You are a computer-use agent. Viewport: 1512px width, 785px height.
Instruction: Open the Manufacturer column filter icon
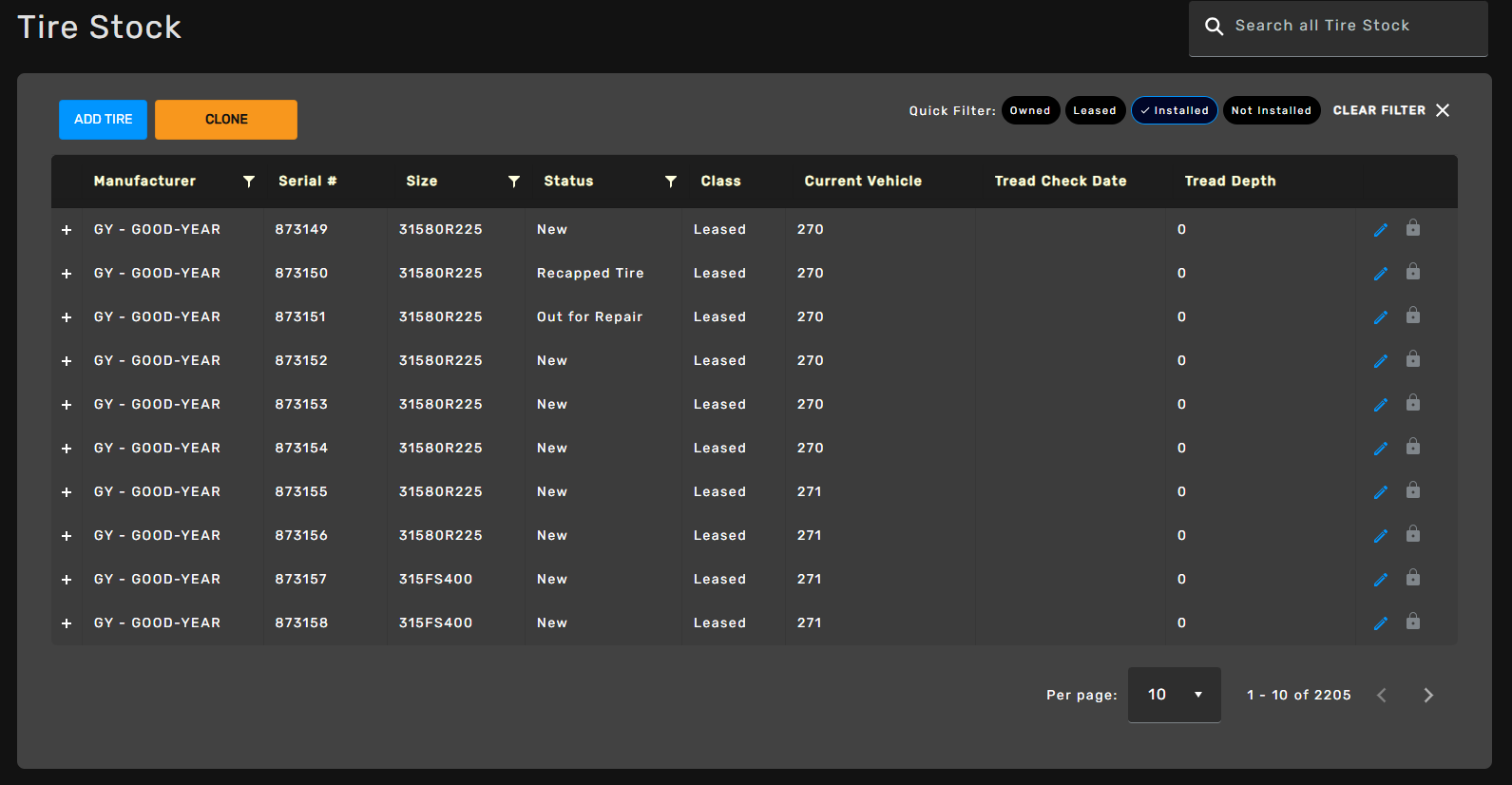click(x=249, y=182)
